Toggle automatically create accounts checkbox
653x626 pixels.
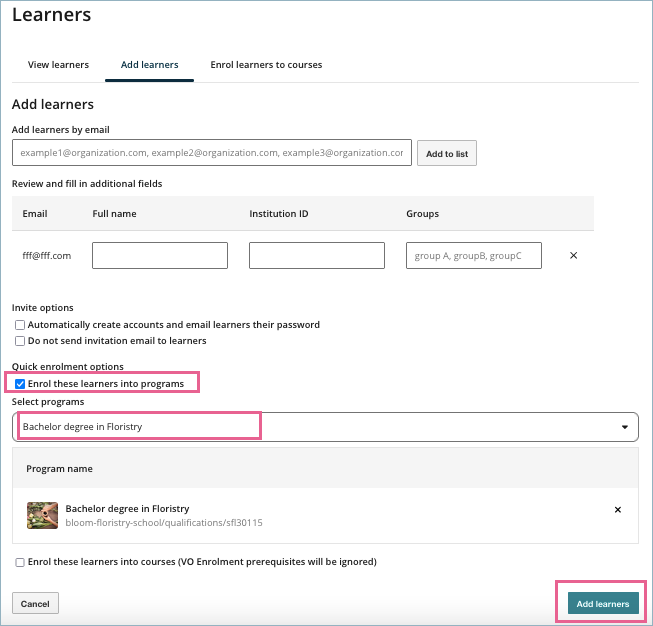(x=20, y=325)
